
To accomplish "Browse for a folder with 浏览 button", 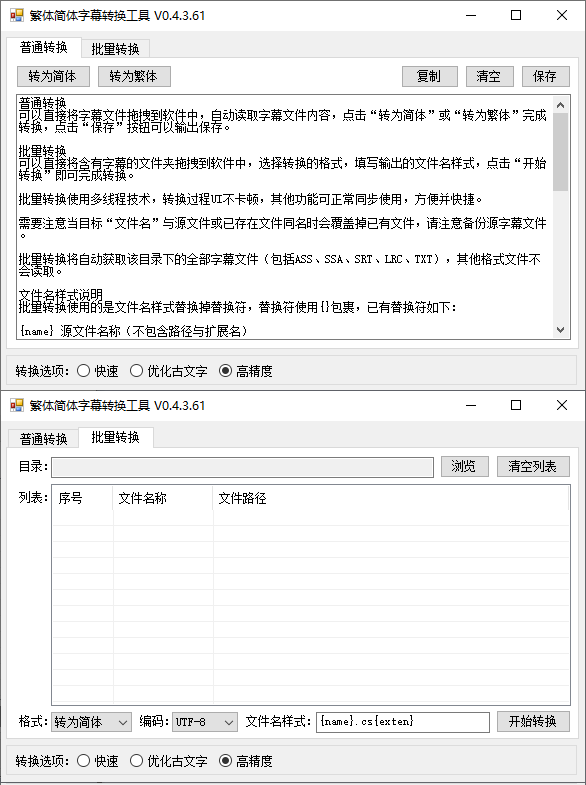I will 464,467.
